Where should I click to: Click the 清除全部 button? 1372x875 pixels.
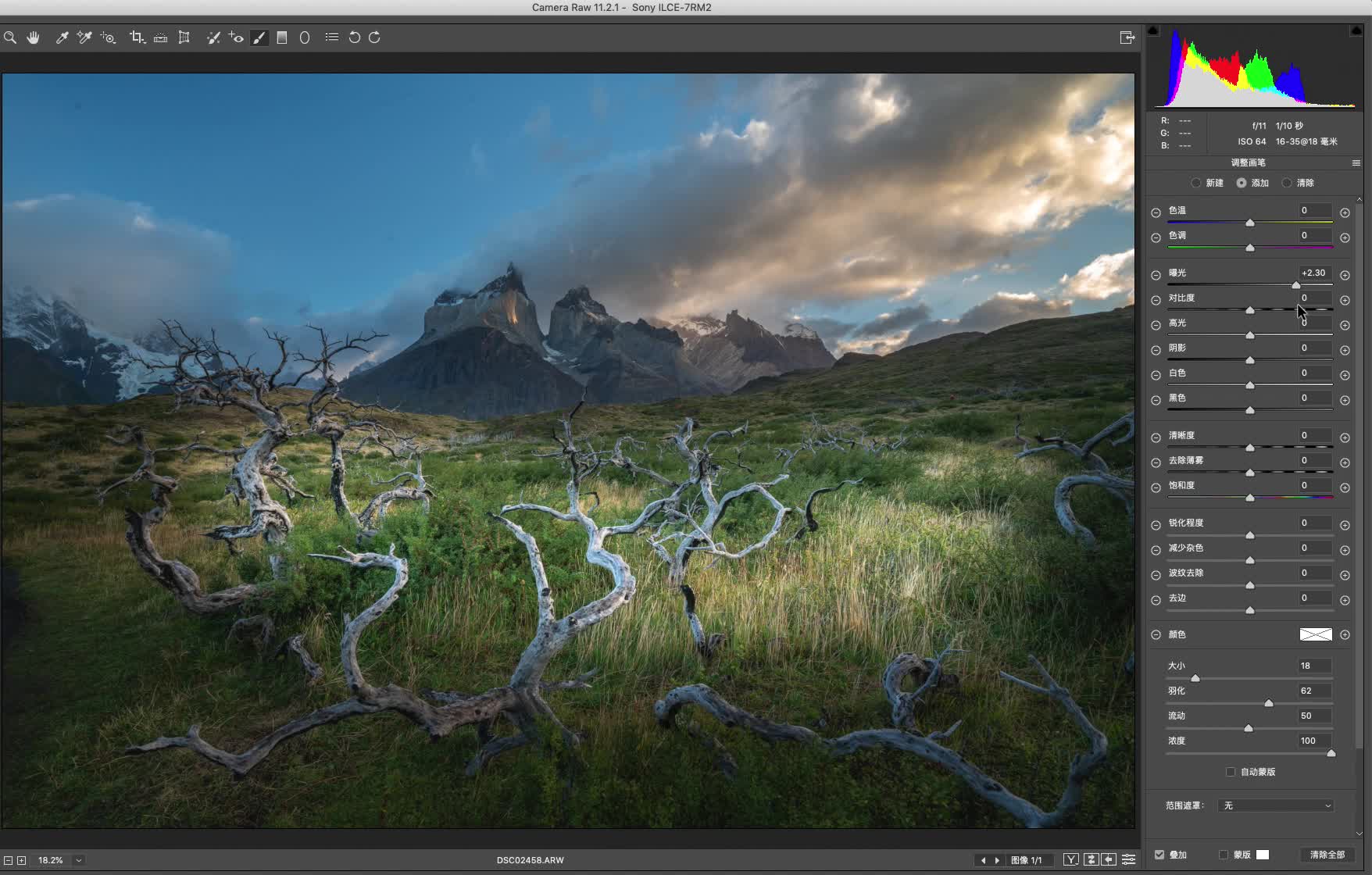click(1327, 855)
